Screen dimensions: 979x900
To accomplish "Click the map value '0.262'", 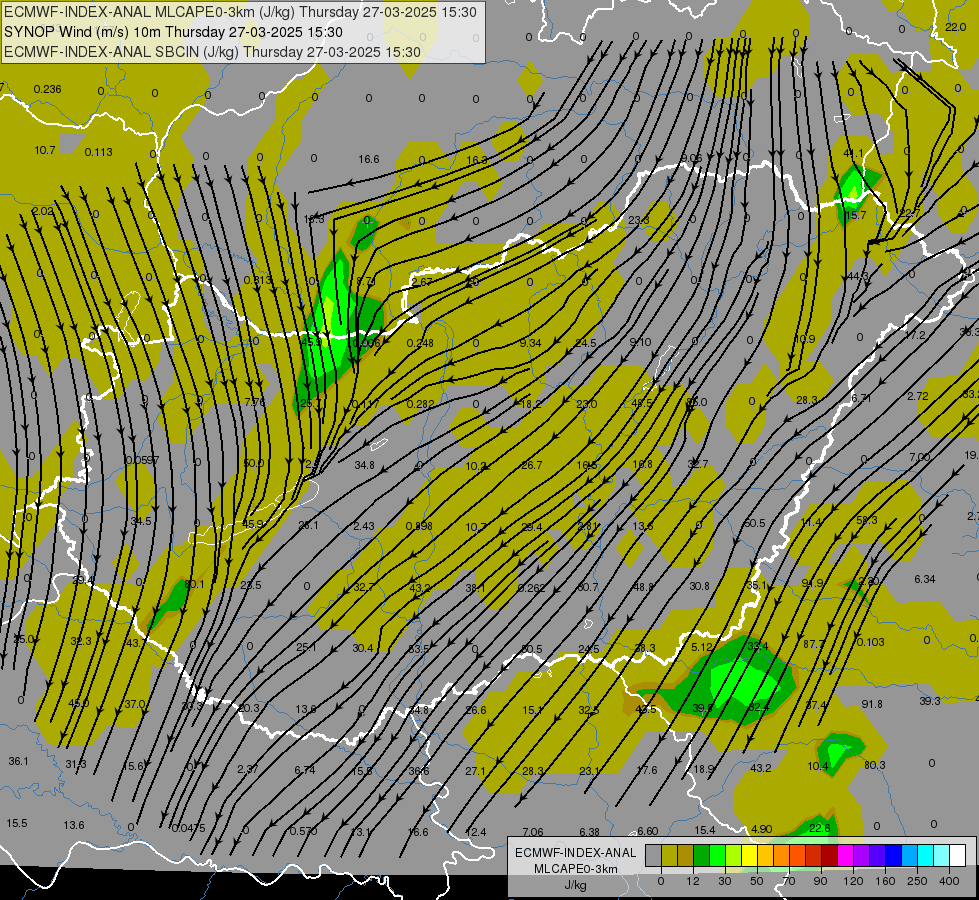I will coord(531,588).
